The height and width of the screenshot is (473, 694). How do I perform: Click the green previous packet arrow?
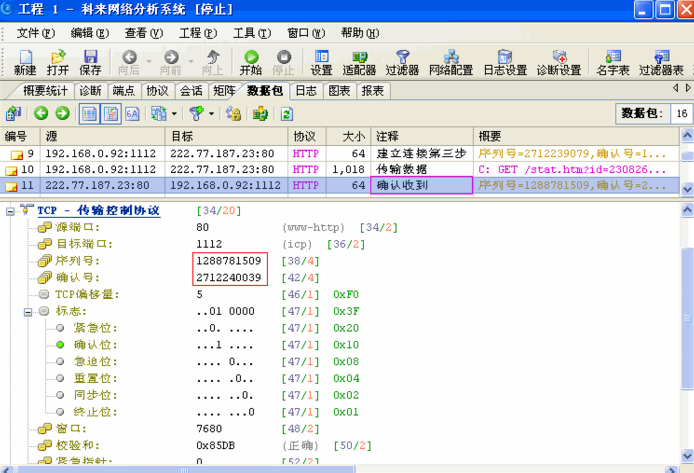click(x=41, y=114)
